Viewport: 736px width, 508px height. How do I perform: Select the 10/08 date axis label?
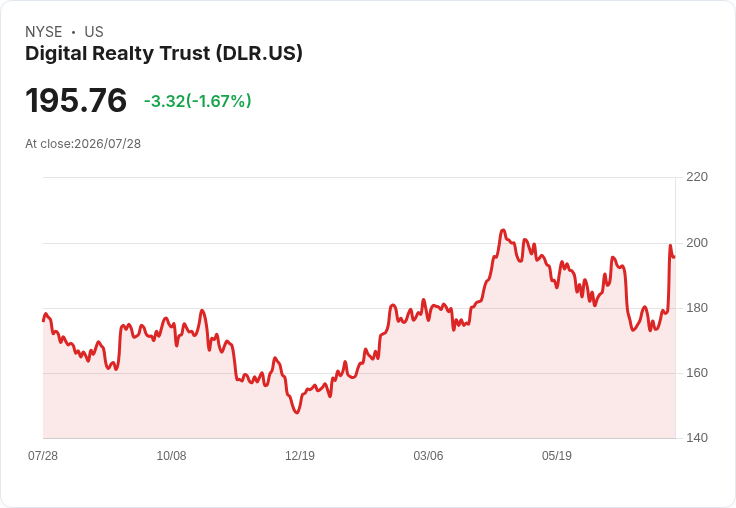point(171,455)
